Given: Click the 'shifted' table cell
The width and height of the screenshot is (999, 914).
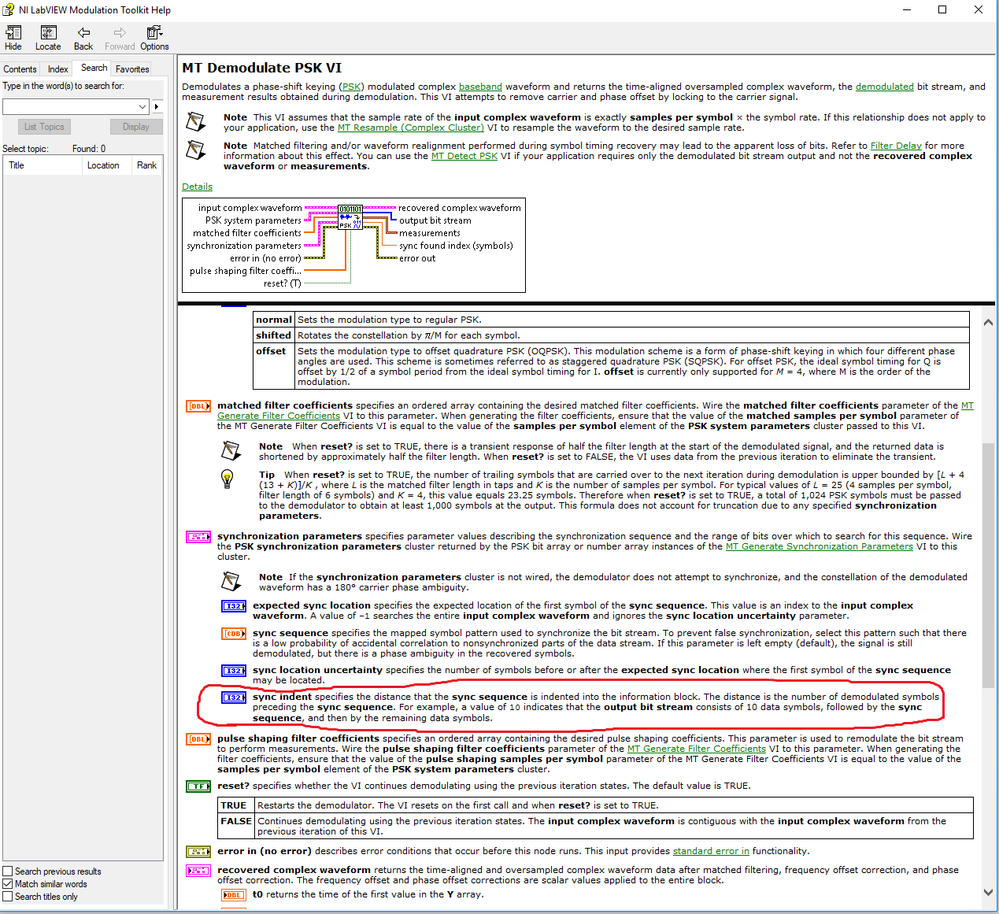Looking at the screenshot, I should (274, 336).
